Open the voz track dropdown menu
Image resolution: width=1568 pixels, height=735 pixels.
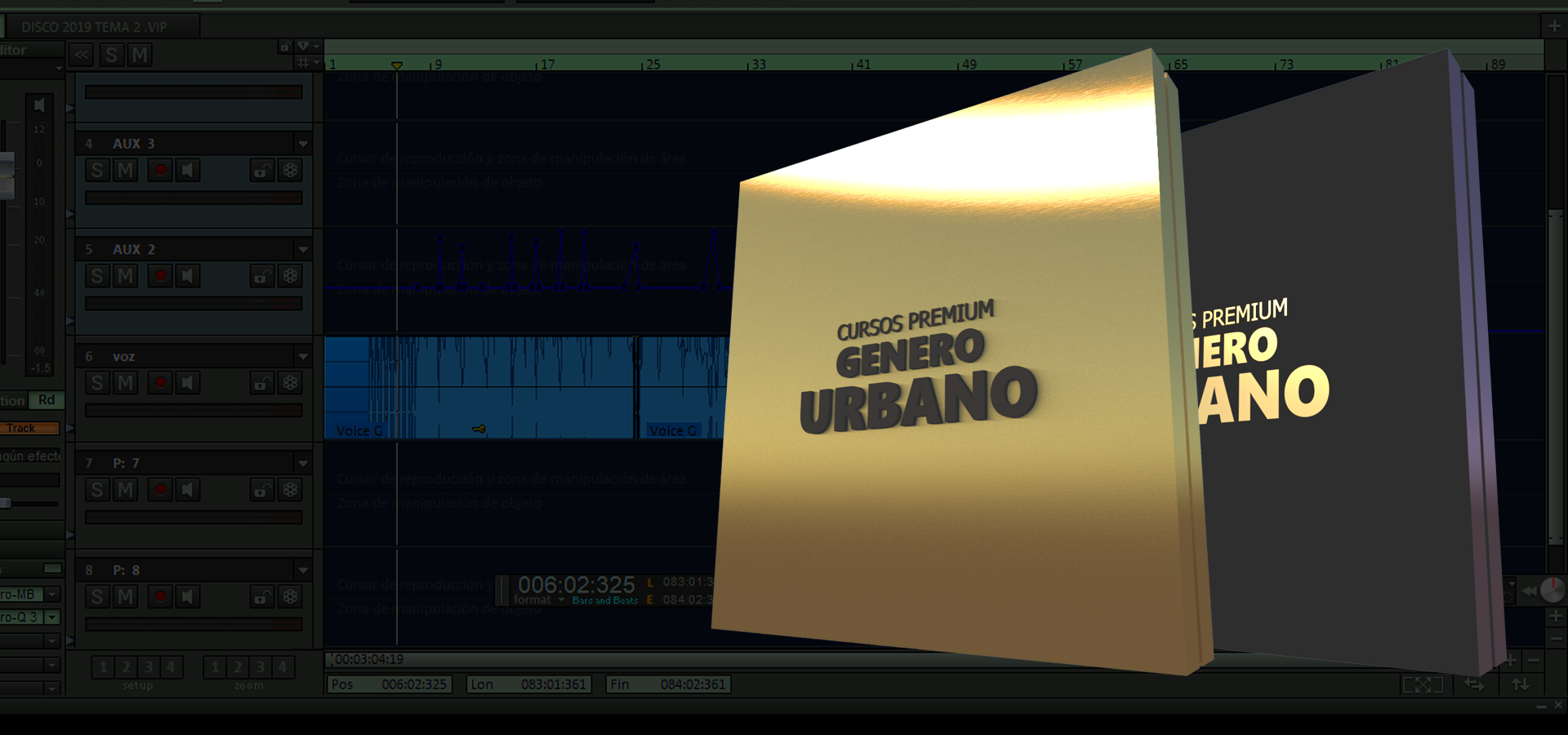(x=303, y=357)
